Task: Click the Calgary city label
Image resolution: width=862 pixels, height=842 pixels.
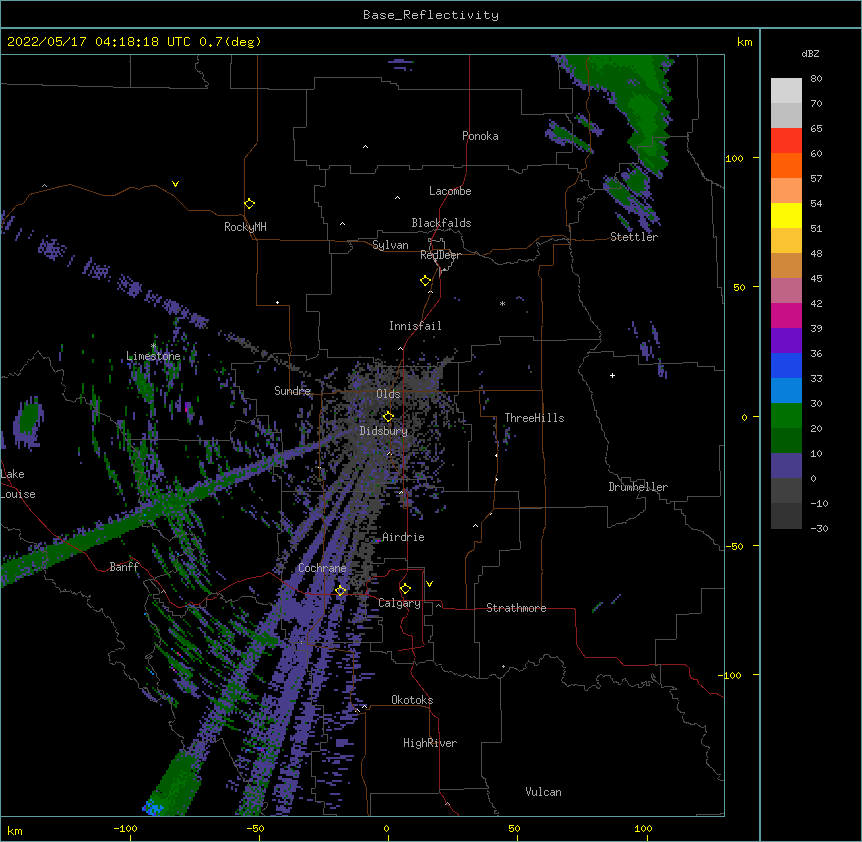Action: [399, 603]
